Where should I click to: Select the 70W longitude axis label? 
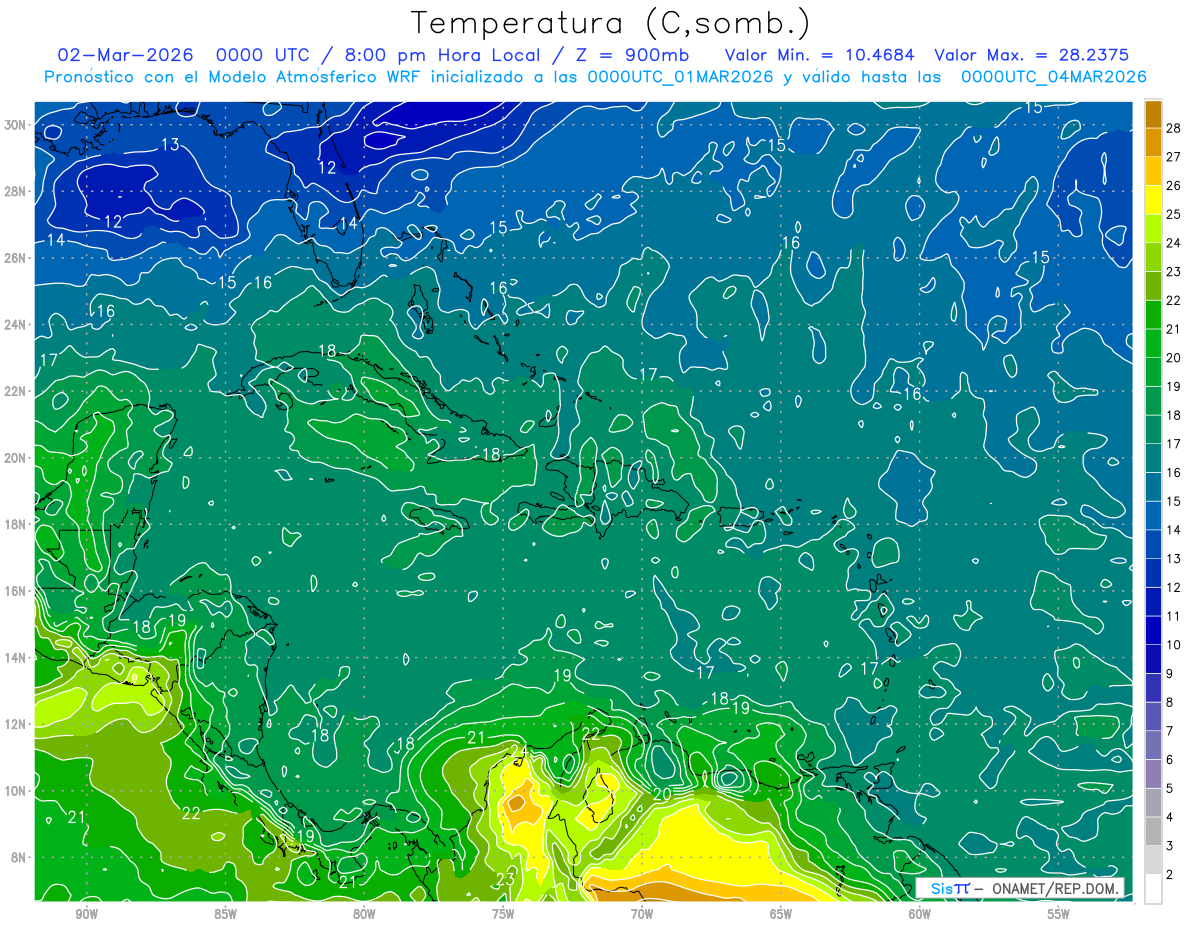pos(642,914)
